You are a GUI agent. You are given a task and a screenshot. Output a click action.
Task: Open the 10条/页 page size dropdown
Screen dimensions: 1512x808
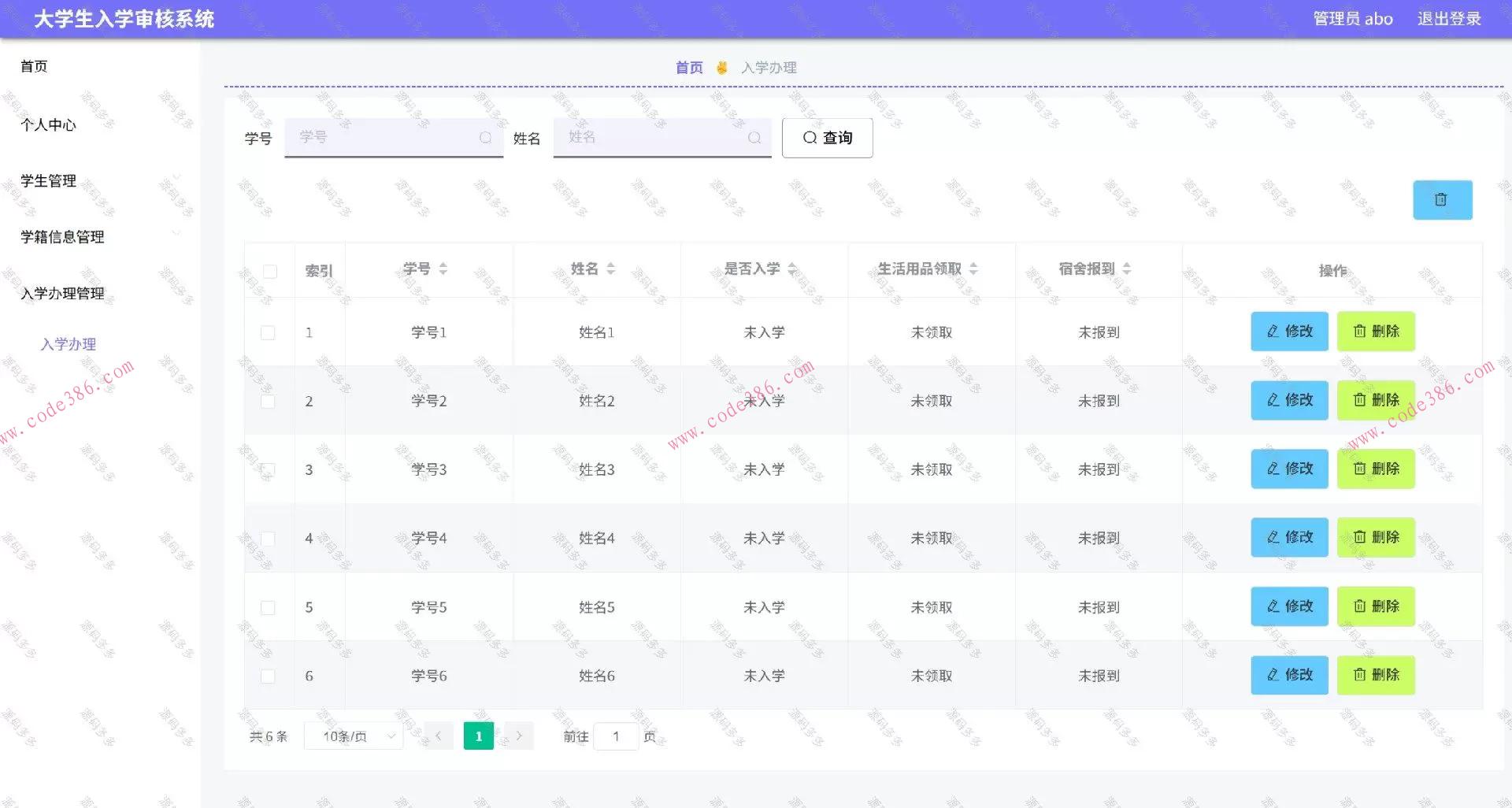pos(354,736)
